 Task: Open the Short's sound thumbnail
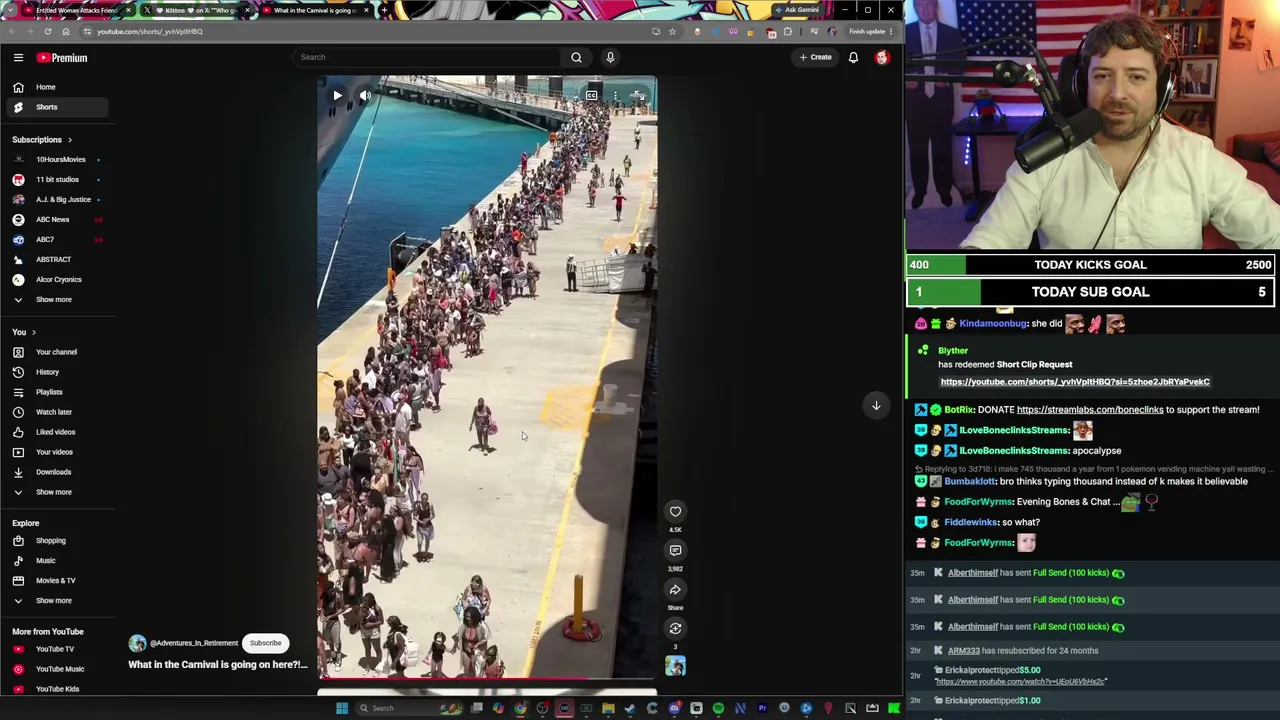click(x=675, y=665)
